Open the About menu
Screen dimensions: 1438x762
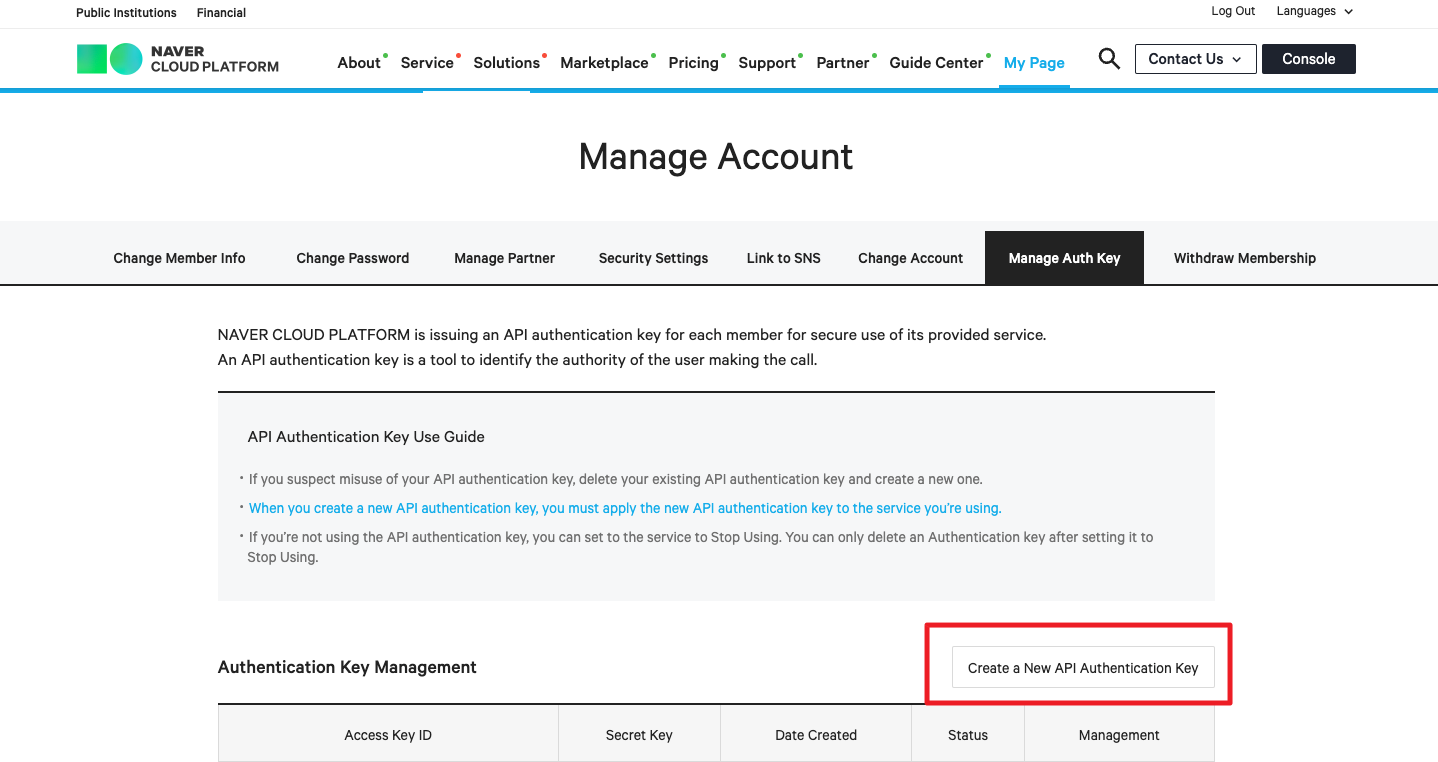(x=359, y=63)
